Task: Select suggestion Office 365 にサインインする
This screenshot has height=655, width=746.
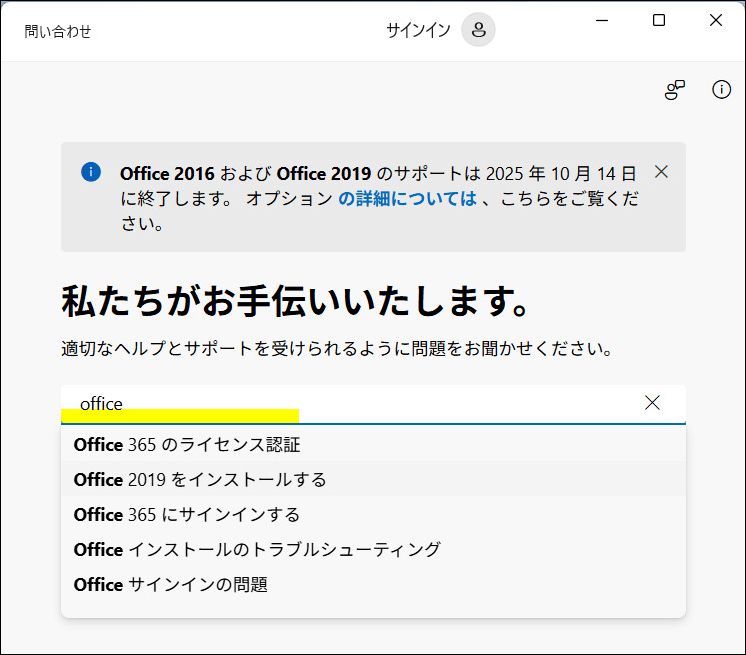Action: [373, 515]
